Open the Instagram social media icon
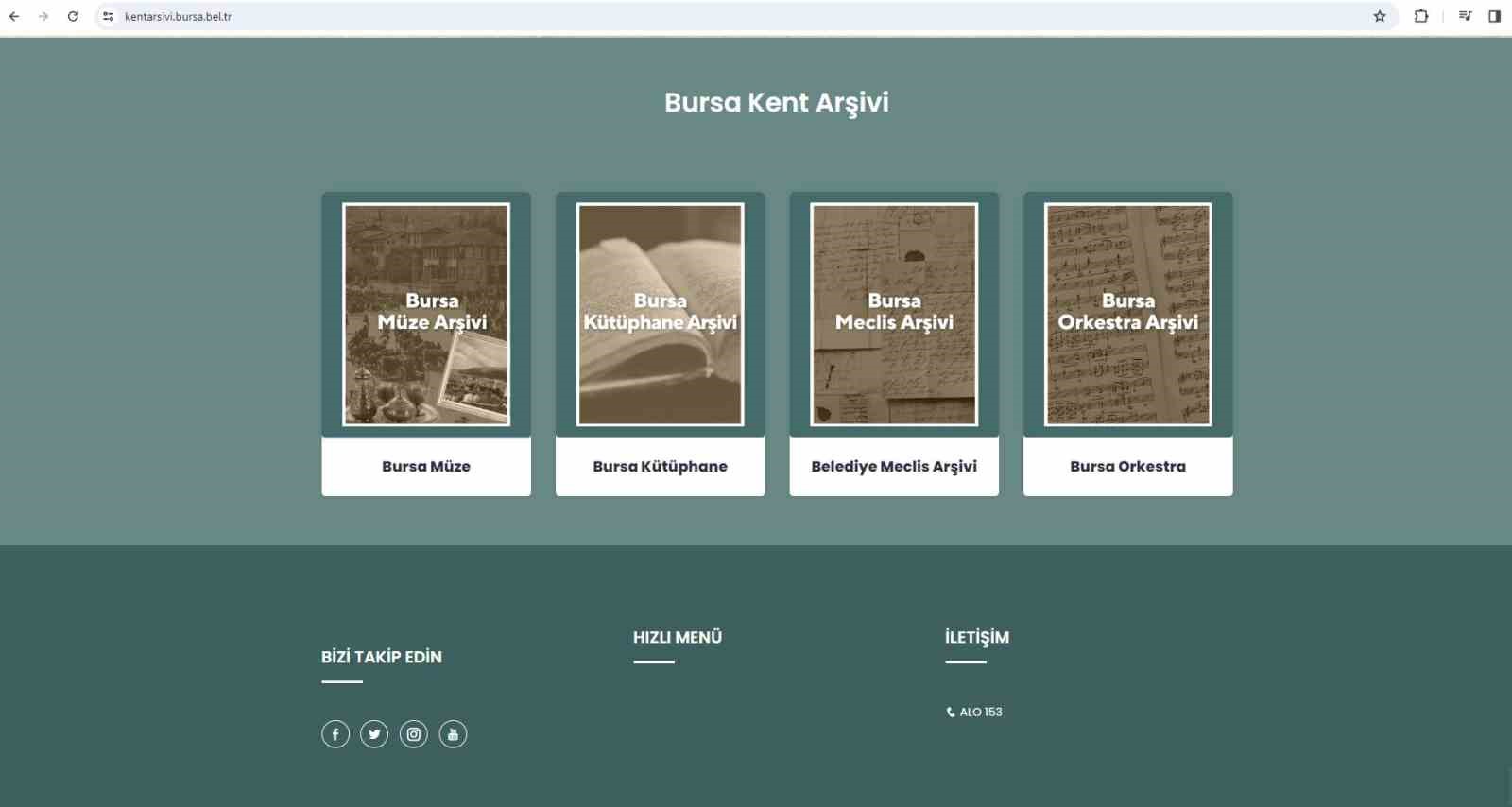The height and width of the screenshot is (807, 1512). coord(414,734)
